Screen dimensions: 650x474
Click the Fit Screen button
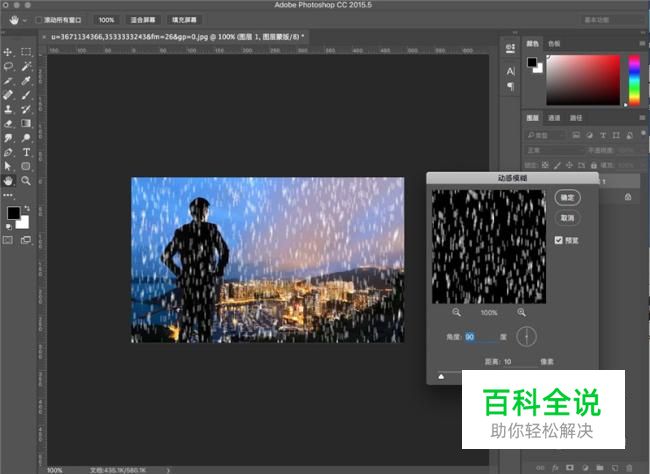(x=143, y=20)
